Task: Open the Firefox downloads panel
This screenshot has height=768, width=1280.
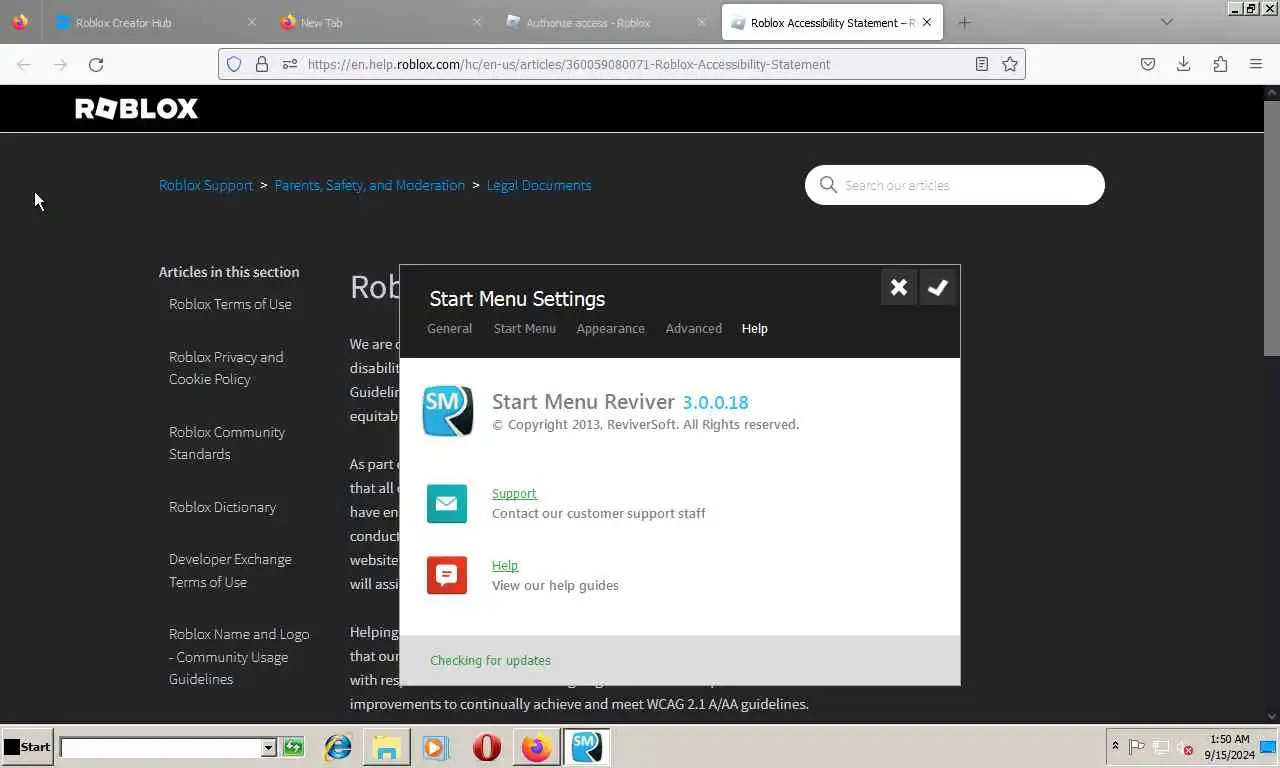Action: pyautogui.click(x=1184, y=64)
